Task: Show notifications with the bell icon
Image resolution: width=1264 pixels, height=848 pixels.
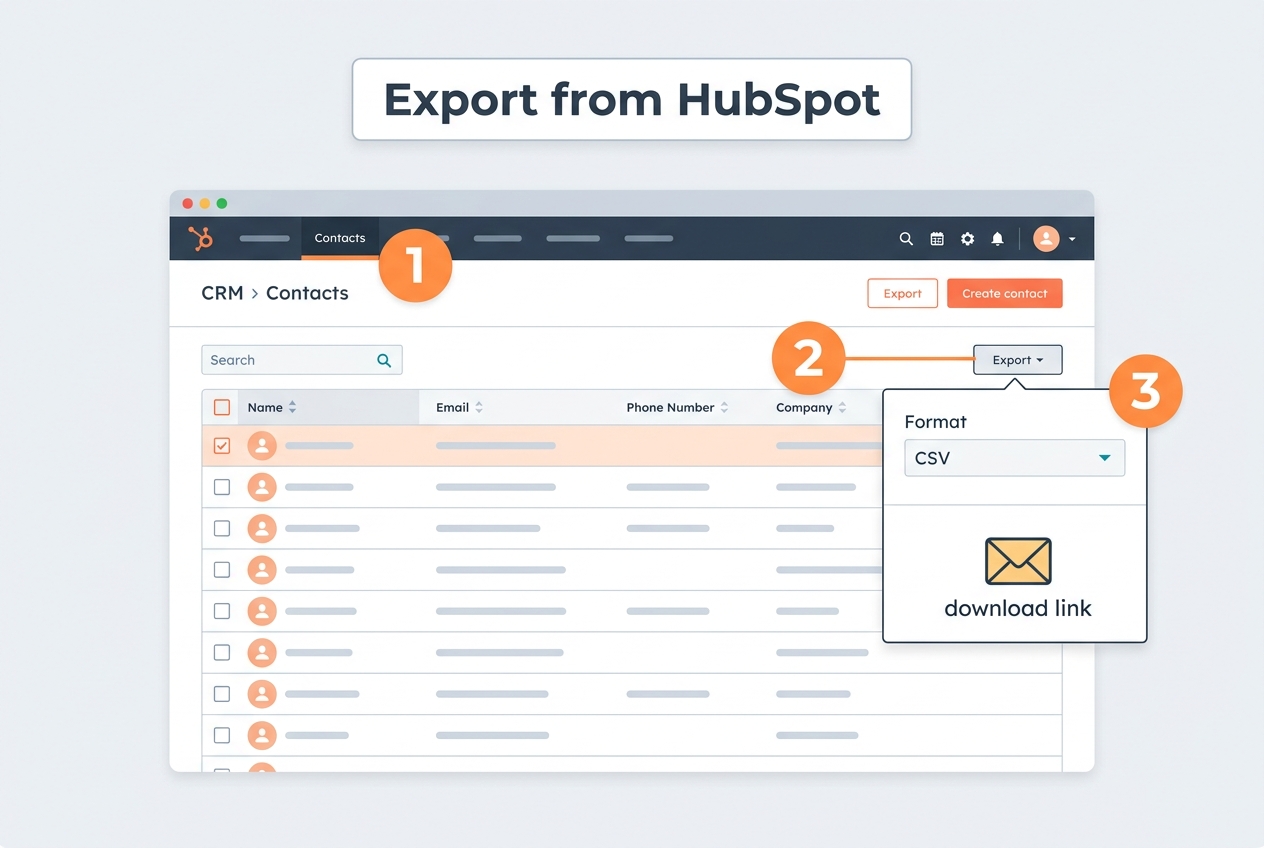Action: (x=997, y=239)
